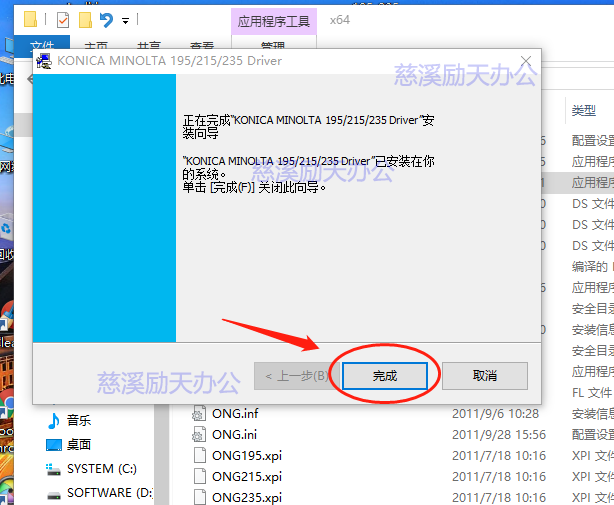This screenshot has height=505, width=614.
Task: Select the ONG235.xpi file
Action: click(x=246, y=497)
